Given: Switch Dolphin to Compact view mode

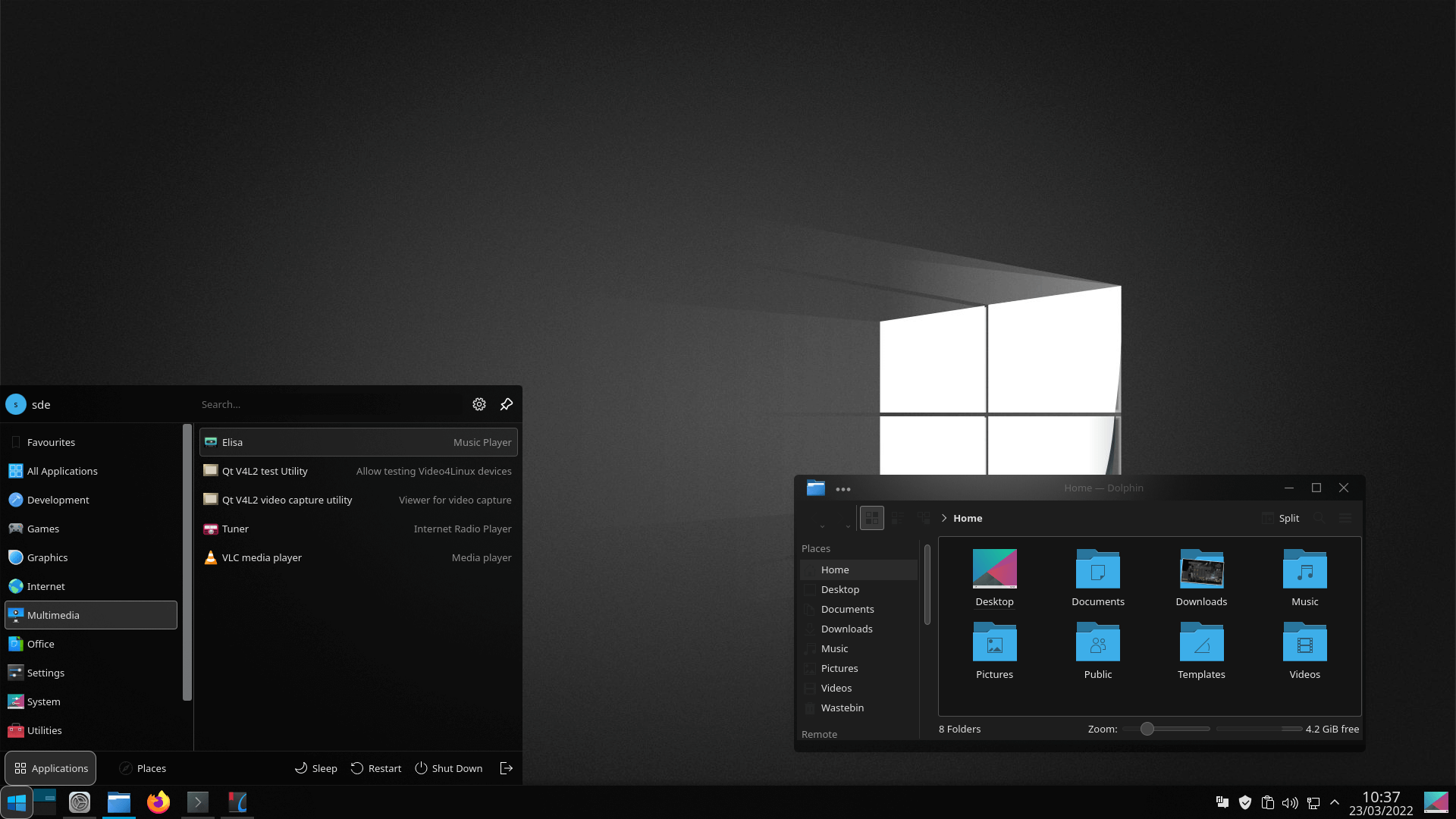Looking at the screenshot, I should point(898,518).
